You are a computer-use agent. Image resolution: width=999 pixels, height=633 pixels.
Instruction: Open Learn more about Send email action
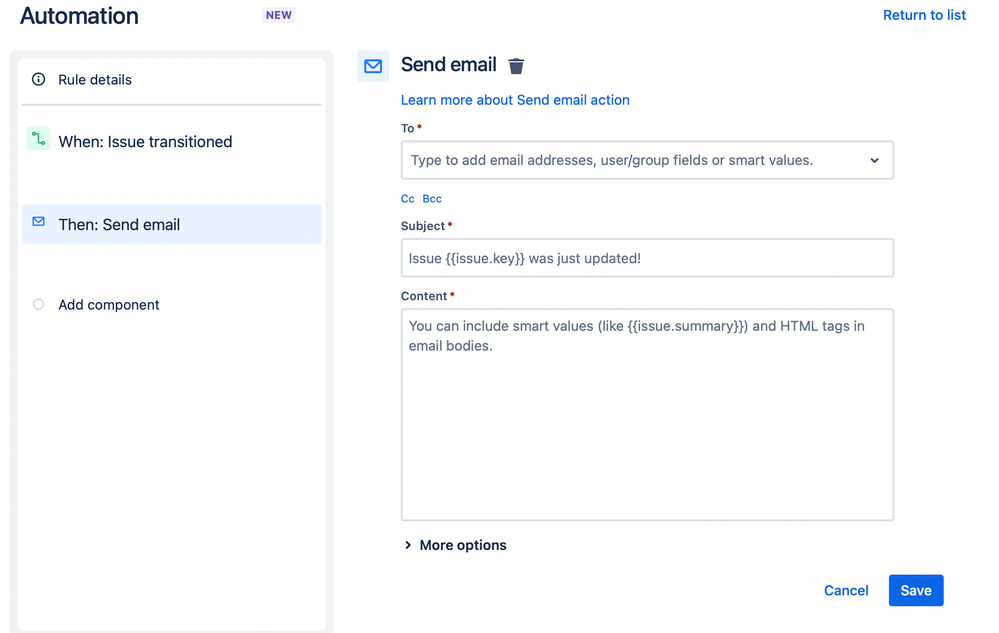pyautogui.click(x=515, y=100)
